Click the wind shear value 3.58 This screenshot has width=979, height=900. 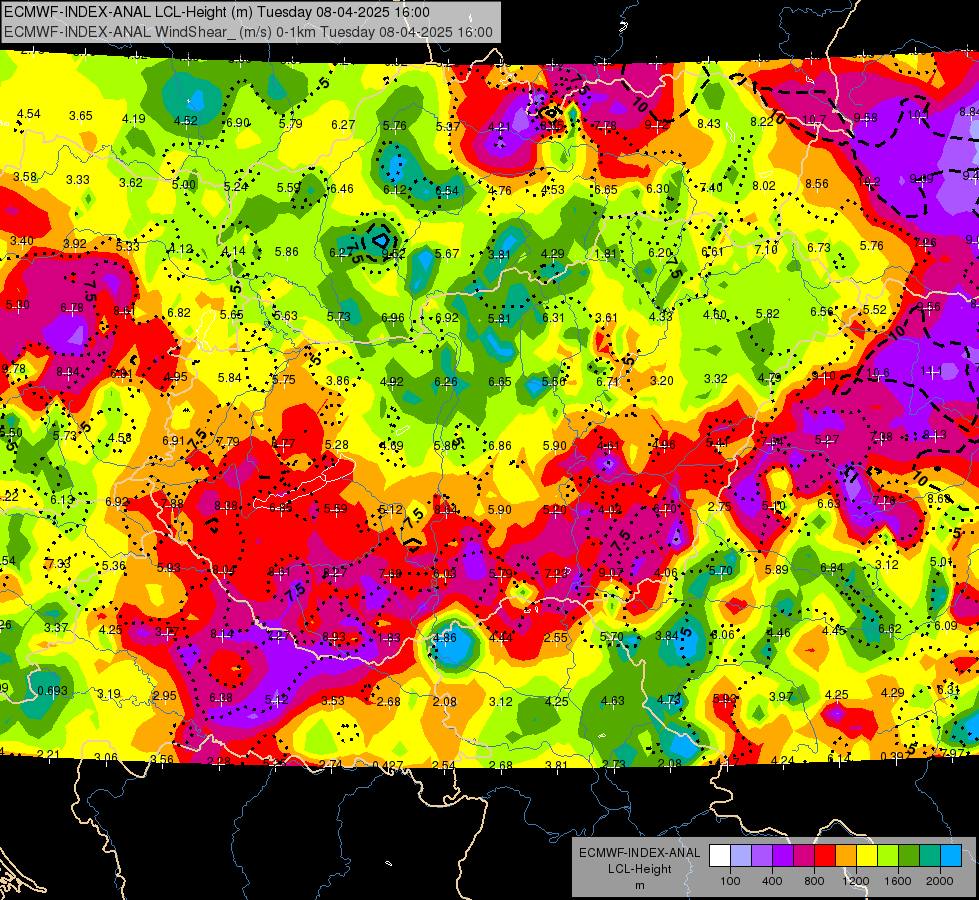pyautogui.click(x=25, y=177)
